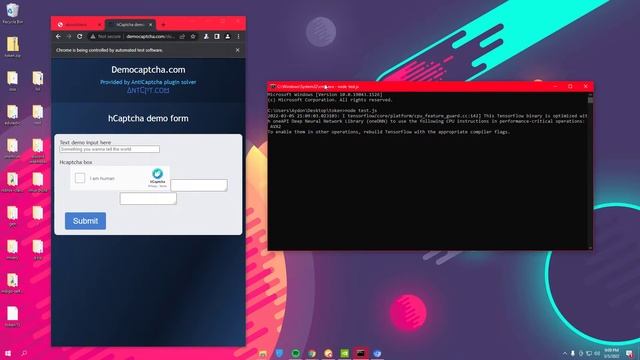The image size is (640, 360).
Task: Click empty text box right of hCaptcha
Action: [199, 185]
